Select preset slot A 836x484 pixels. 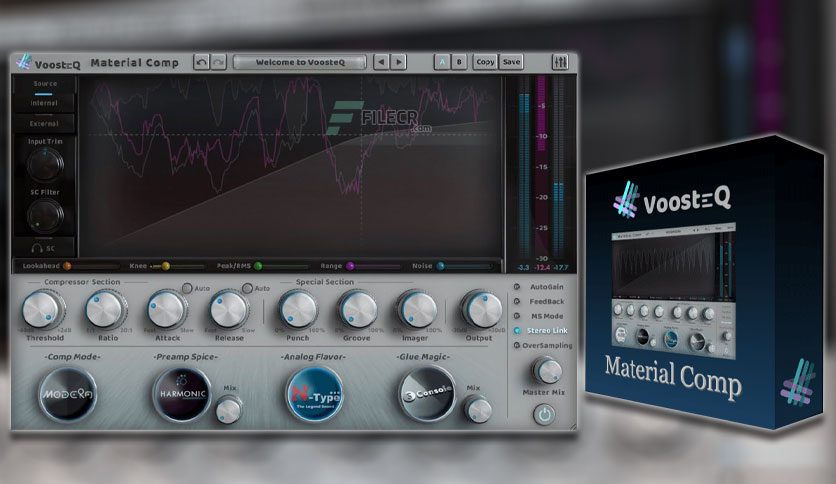pos(442,62)
